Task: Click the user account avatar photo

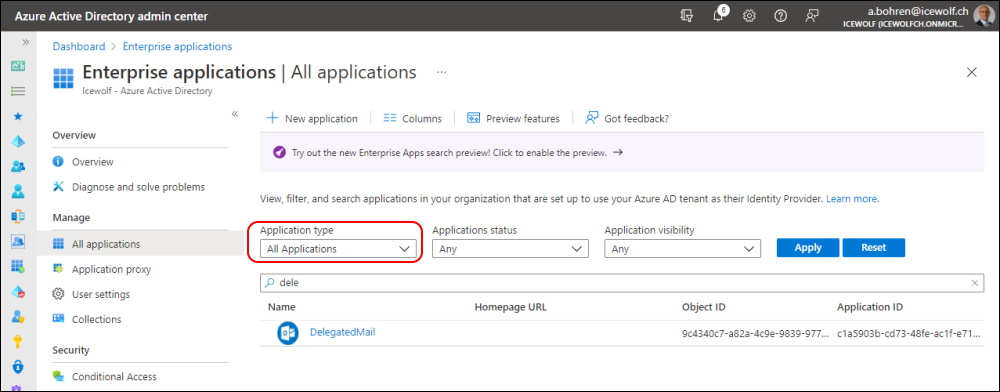Action: point(983,16)
